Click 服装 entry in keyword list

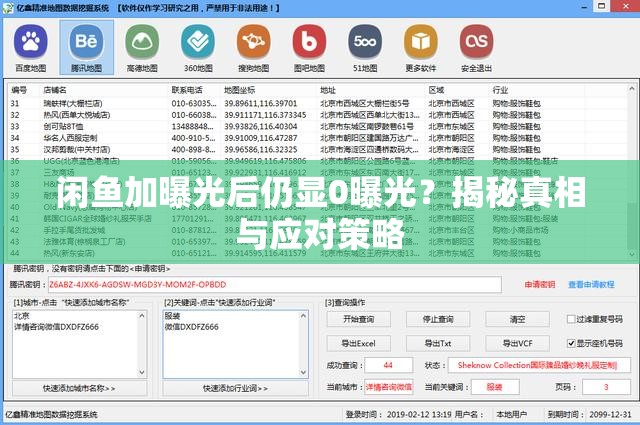(172, 316)
